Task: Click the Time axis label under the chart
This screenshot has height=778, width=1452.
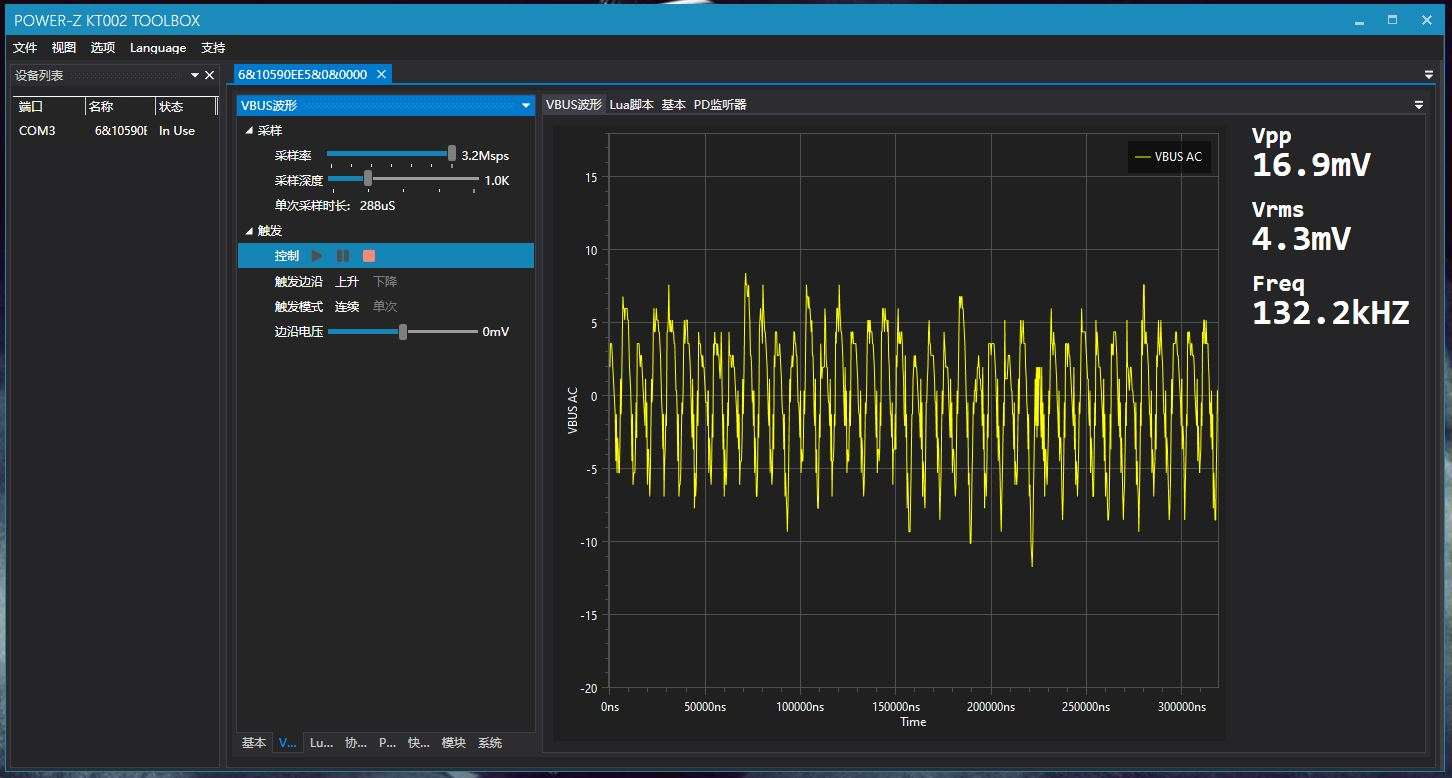Action: [x=913, y=722]
